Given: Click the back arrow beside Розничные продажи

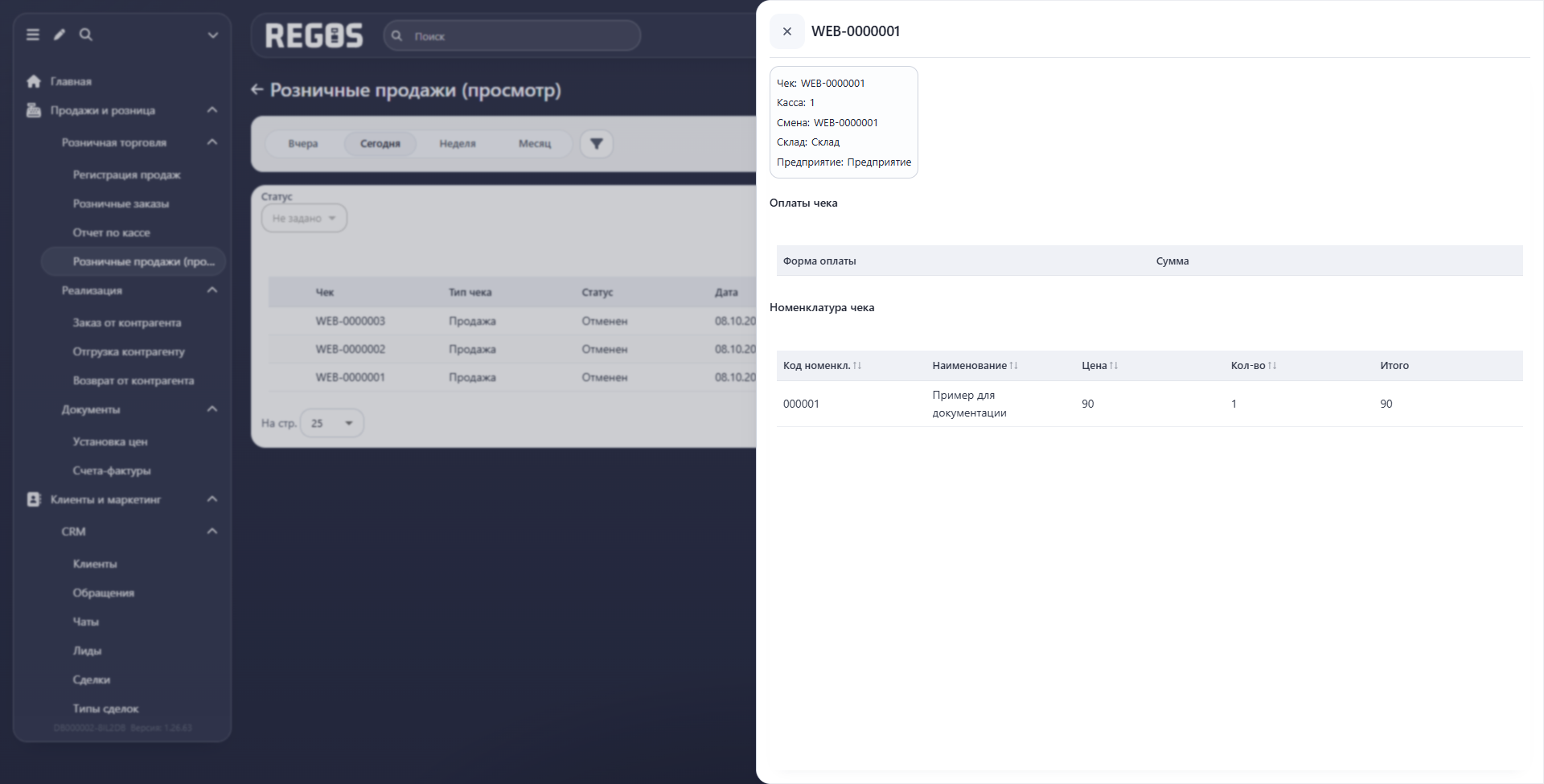Looking at the screenshot, I should 257,89.
